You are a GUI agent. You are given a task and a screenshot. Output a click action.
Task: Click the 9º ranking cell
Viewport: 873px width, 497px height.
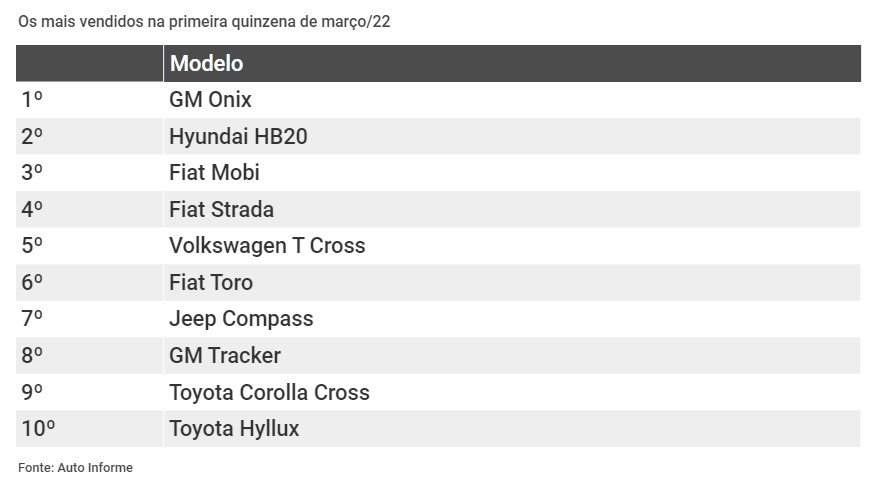pos(89,392)
